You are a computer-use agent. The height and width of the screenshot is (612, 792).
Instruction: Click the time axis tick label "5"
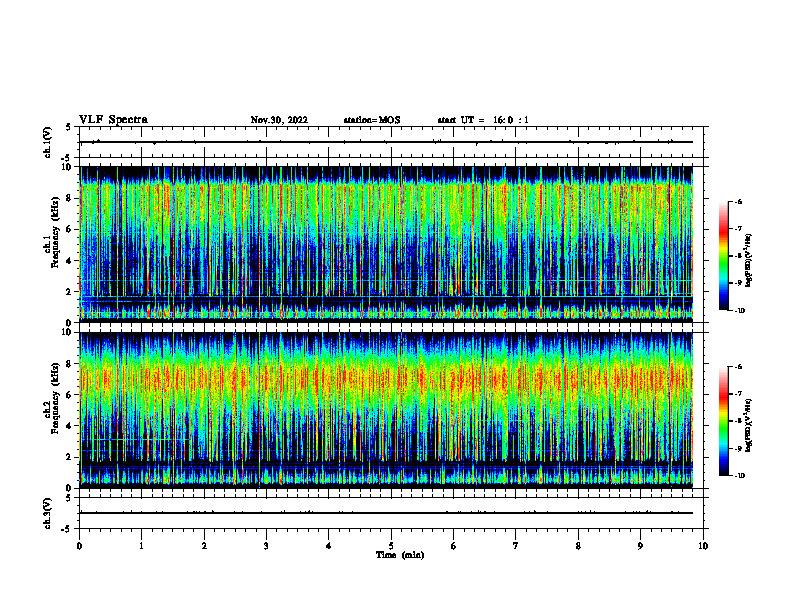[391, 546]
